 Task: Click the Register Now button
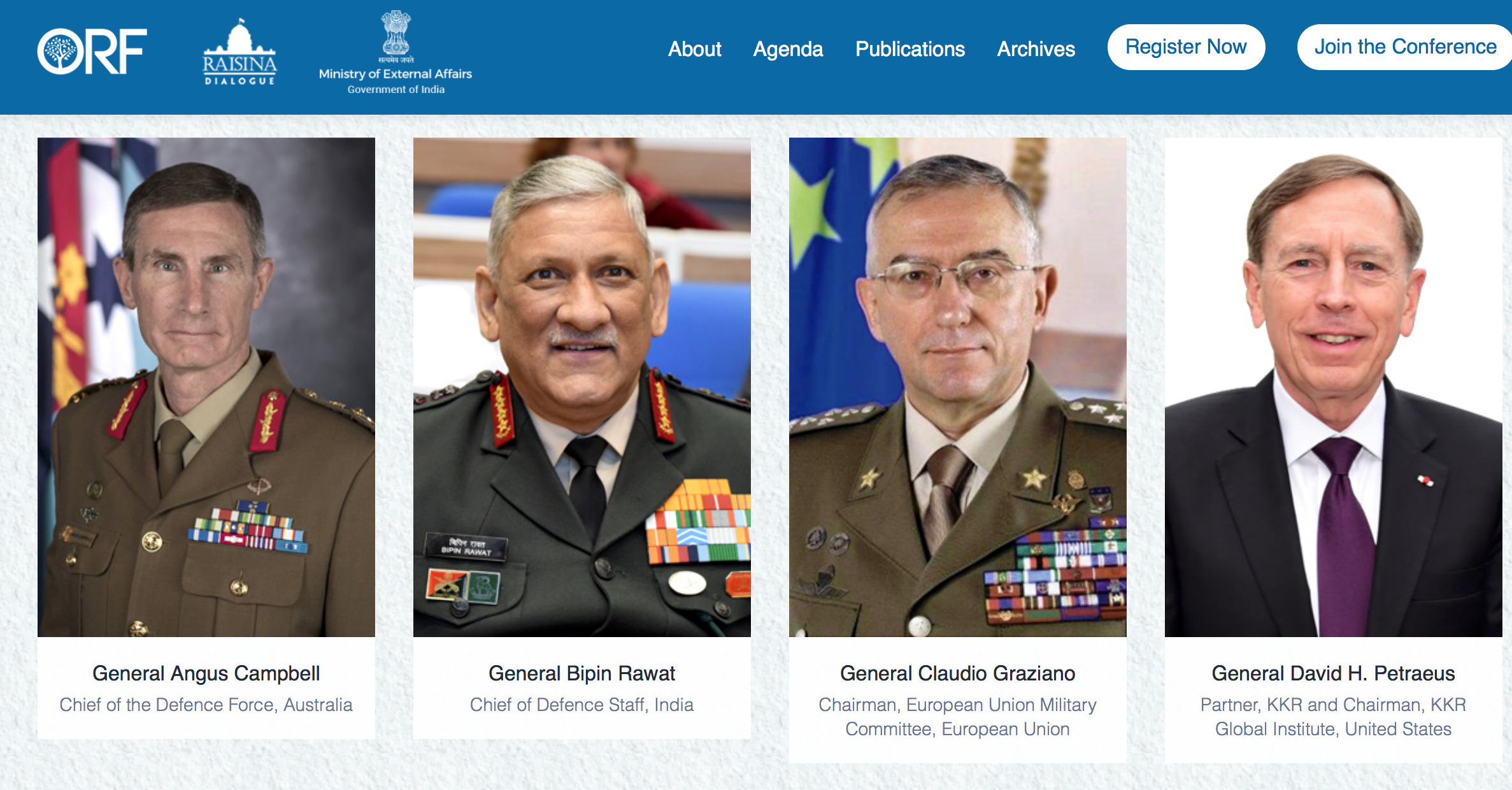click(x=1186, y=47)
